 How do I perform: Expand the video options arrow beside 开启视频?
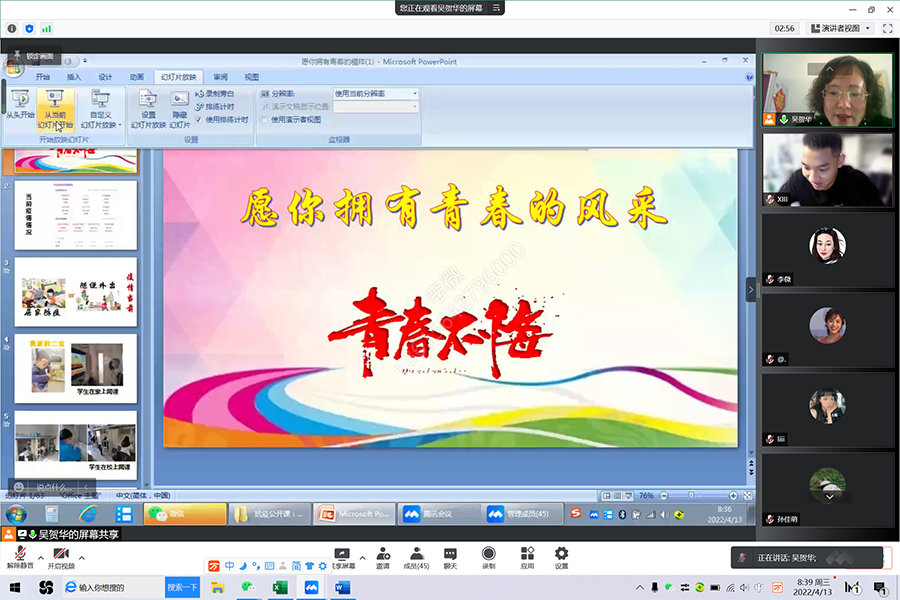(x=82, y=558)
